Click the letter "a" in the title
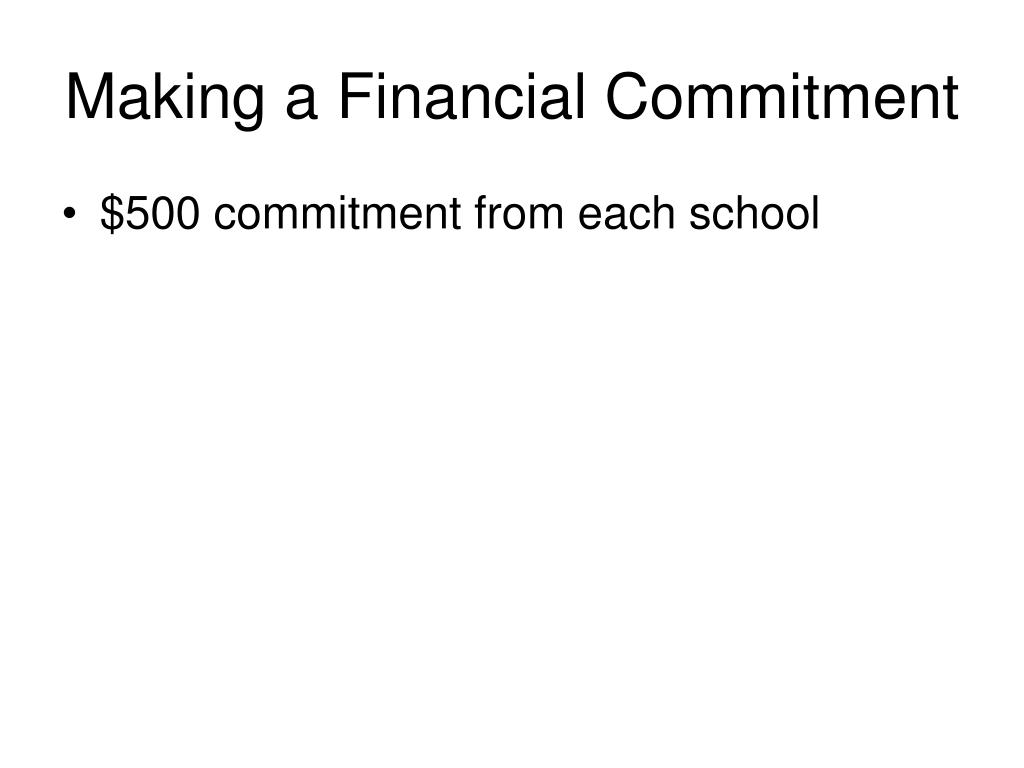This screenshot has height=768, width=1024. pos(302,103)
